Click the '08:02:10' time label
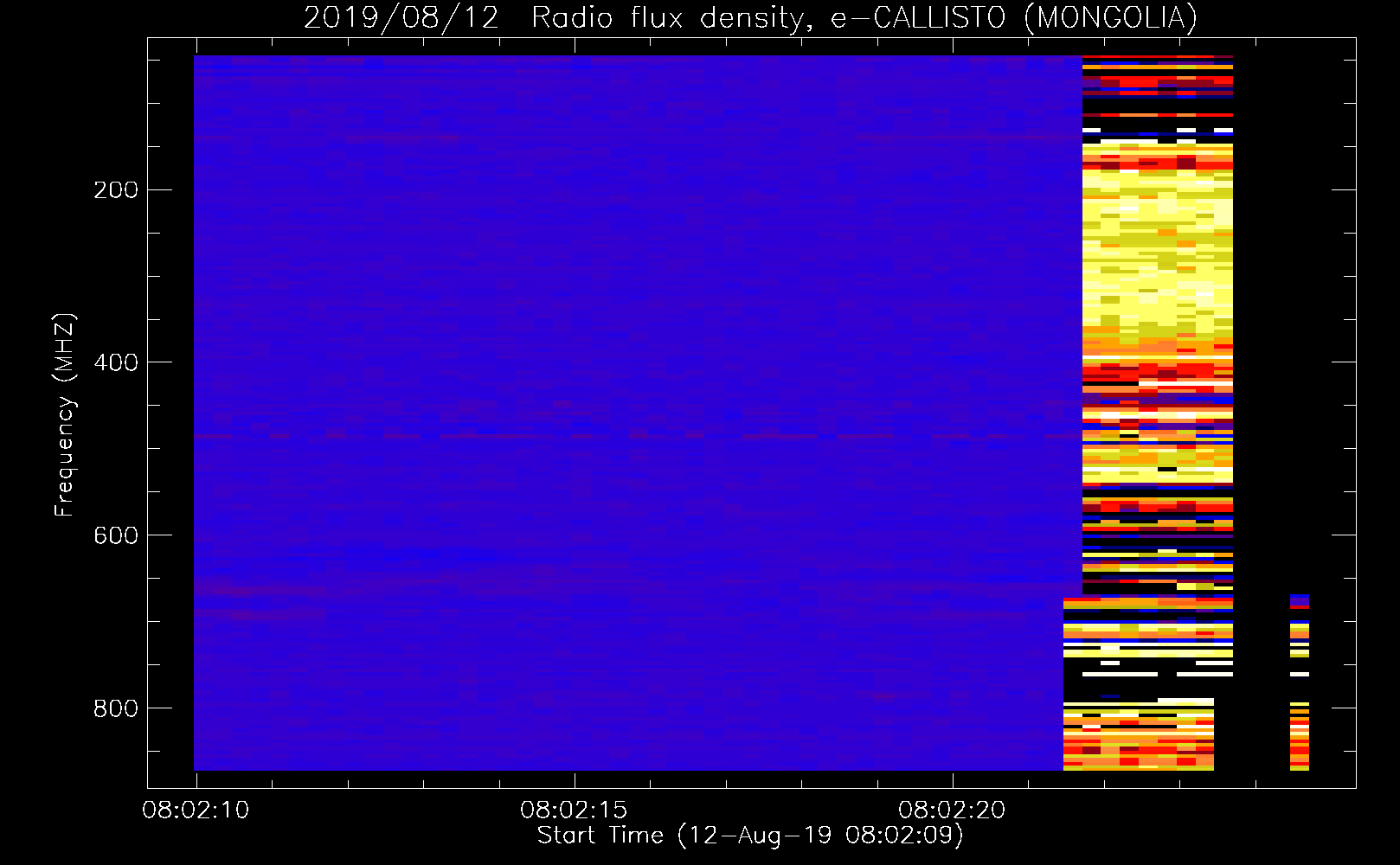This screenshot has height=865, width=1400. [x=196, y=811]
